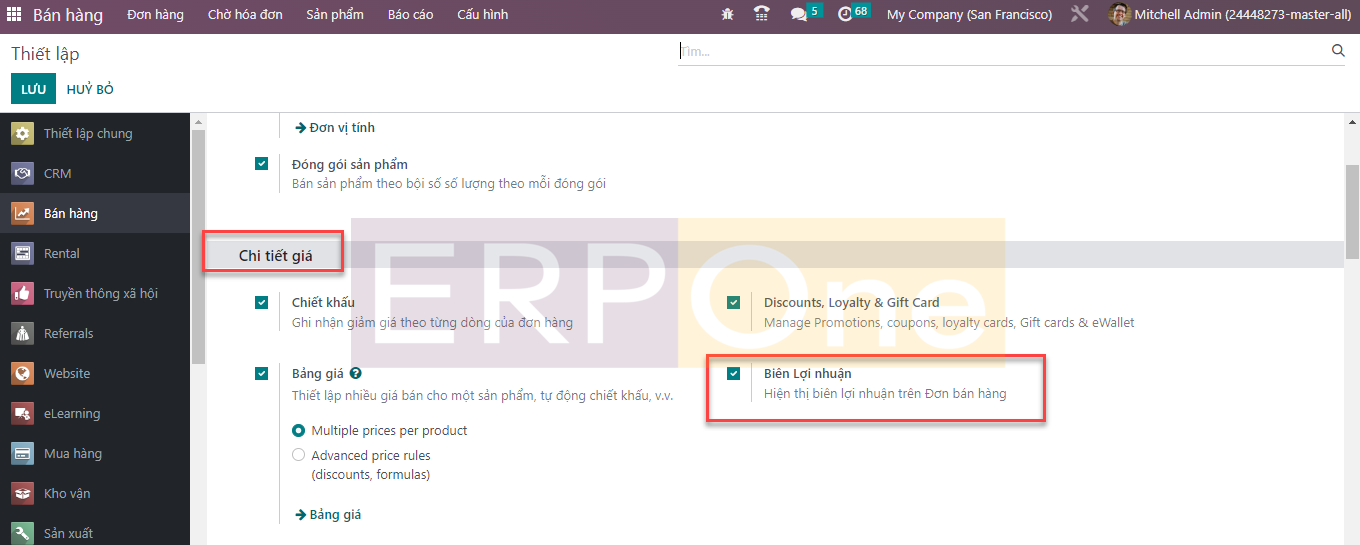This screenshot has width=1360, height=545.
Task: Click the LƯU save button
Action: click(33, 89)
